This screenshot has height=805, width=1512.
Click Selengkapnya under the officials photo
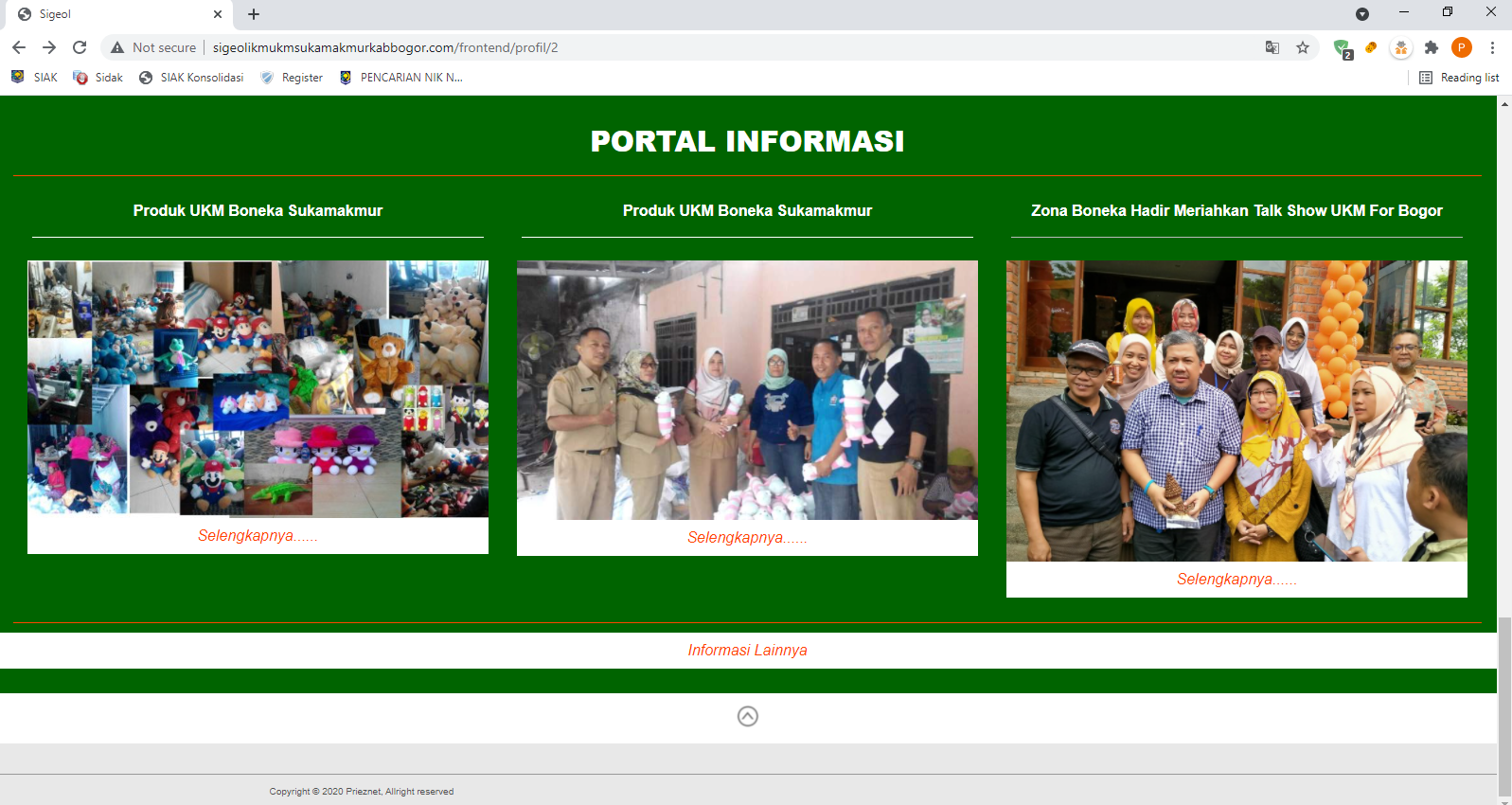tap(747, 537)
